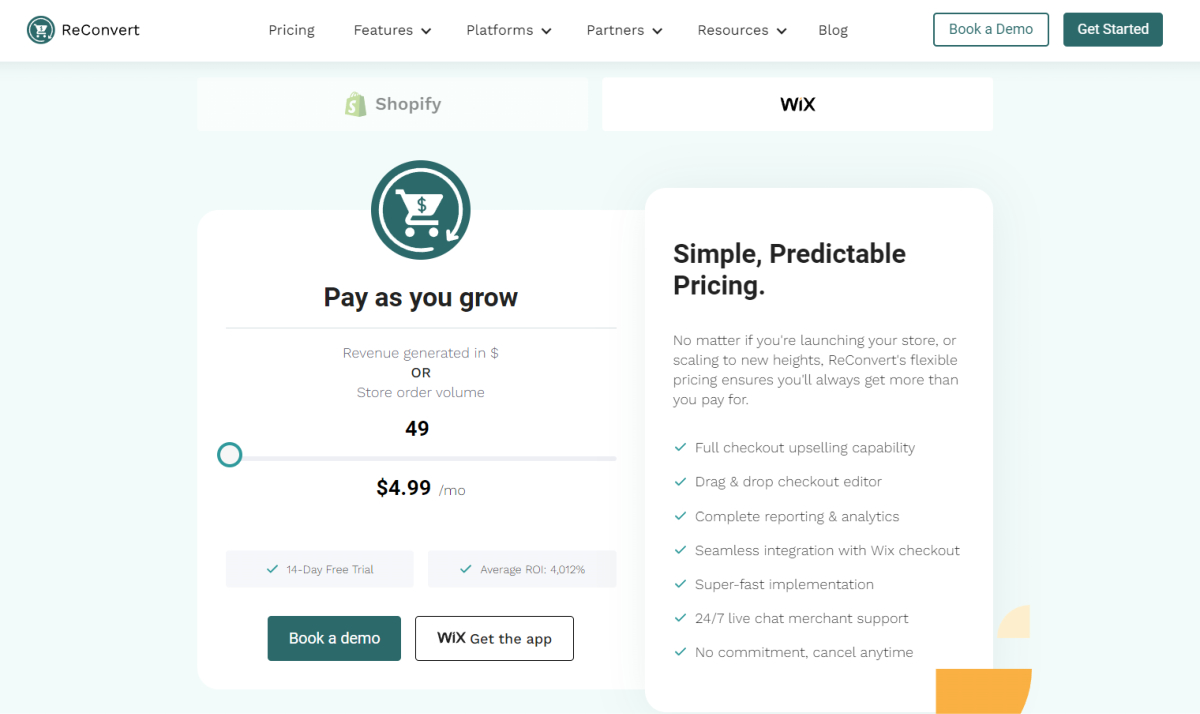
Task: Click the Shopify bag icon
Action: point(355,104)
